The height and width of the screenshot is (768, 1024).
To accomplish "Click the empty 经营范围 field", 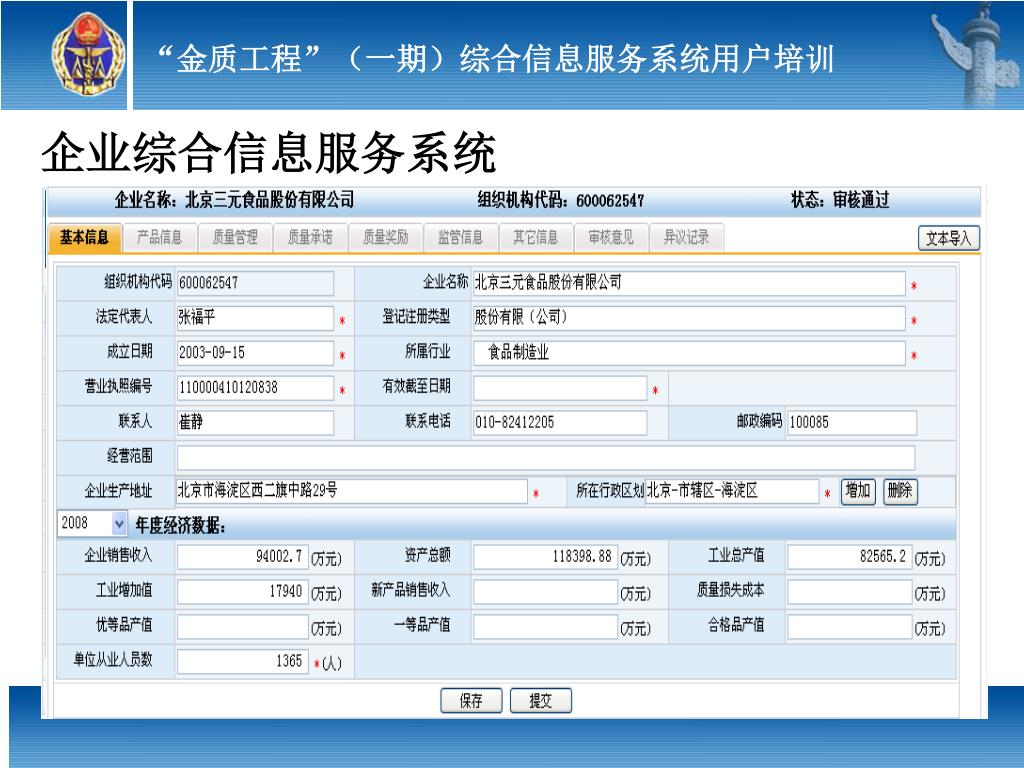I will [x=545, y=457].
